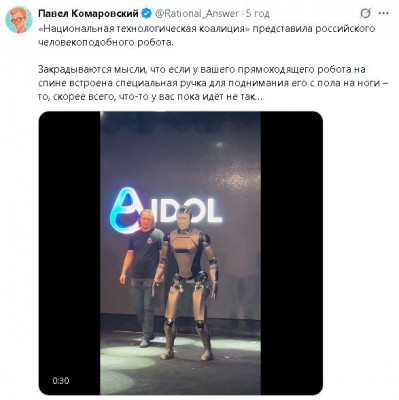Screen dimensions: 399x400
Task: Click the humanoid robot's torso
Action: [x=185, y=255]
